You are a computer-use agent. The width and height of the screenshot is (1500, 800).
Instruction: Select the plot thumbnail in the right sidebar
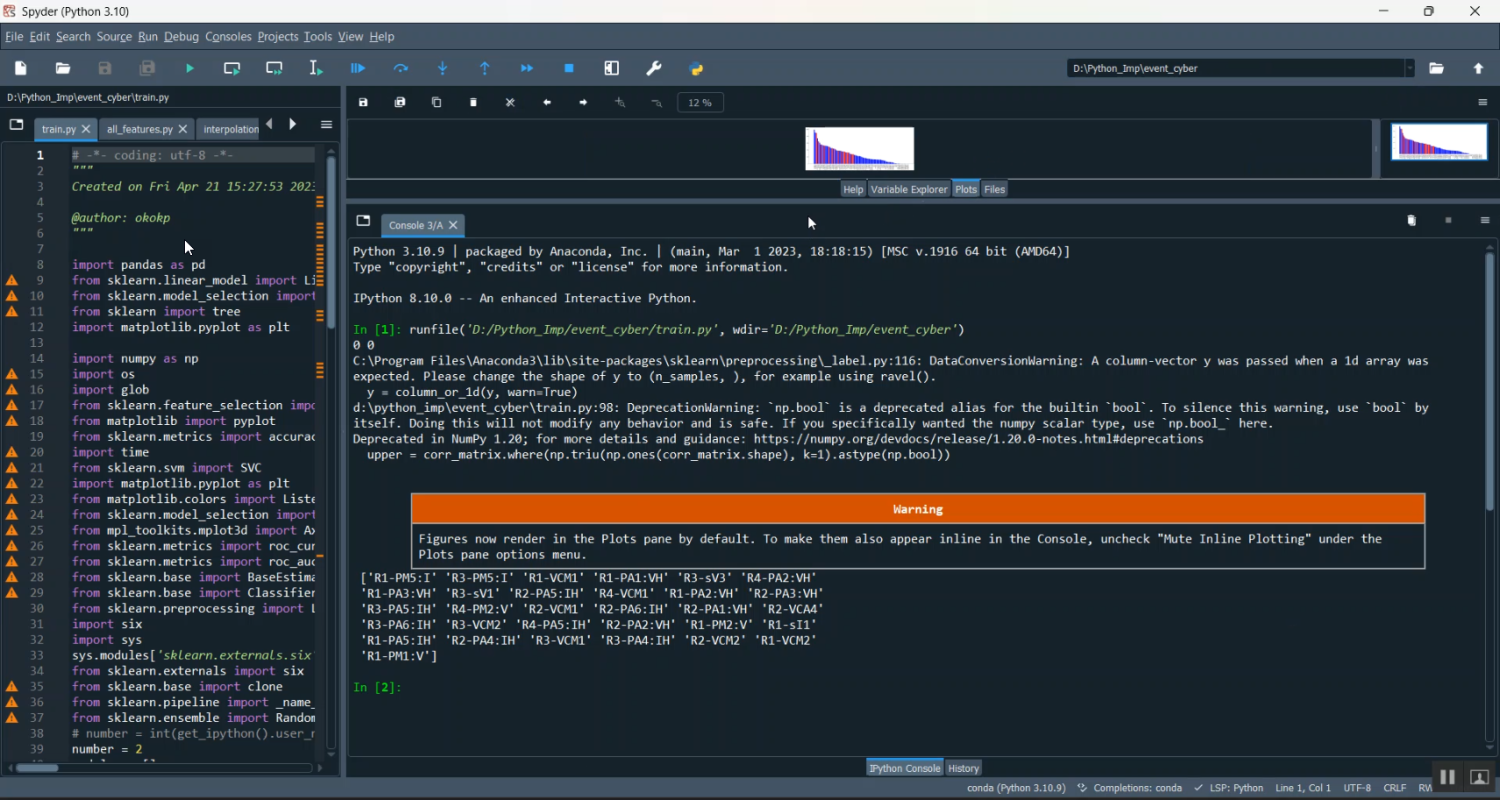[x=1439, y=142]
